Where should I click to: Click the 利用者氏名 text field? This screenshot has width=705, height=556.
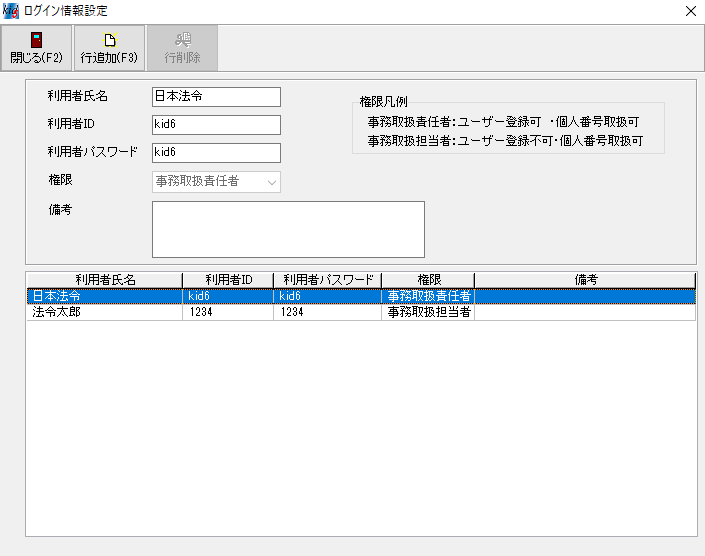(x=216, y=97)
